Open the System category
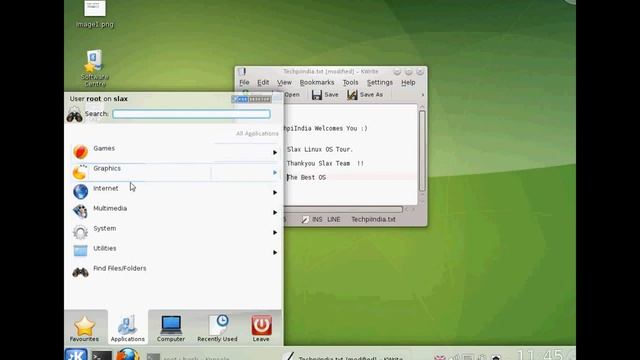Screen dimensions: 640x360 coord(175,232)
